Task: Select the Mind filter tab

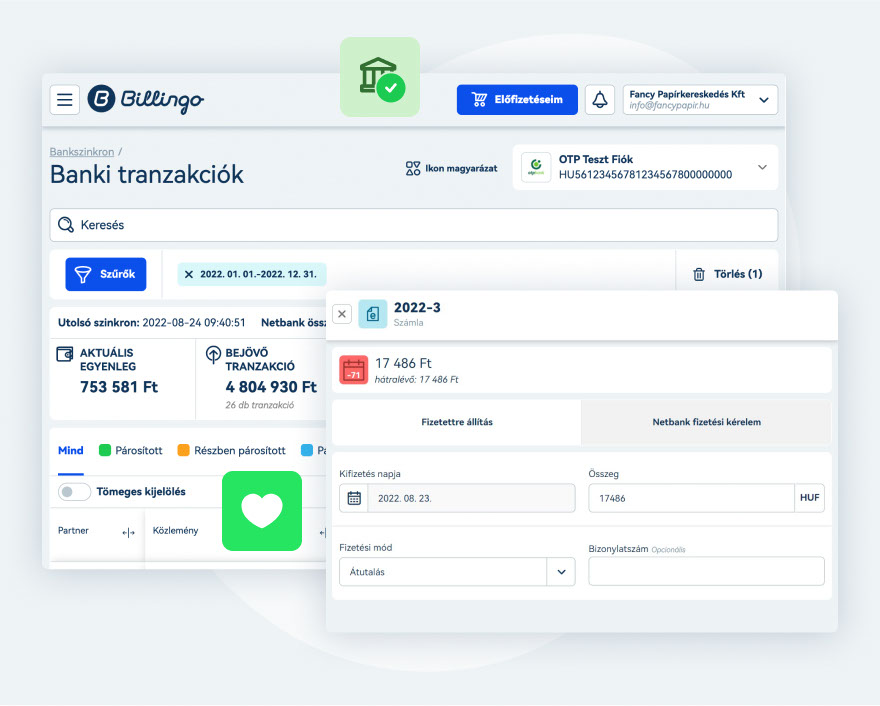Action: (x=71, y=451)
